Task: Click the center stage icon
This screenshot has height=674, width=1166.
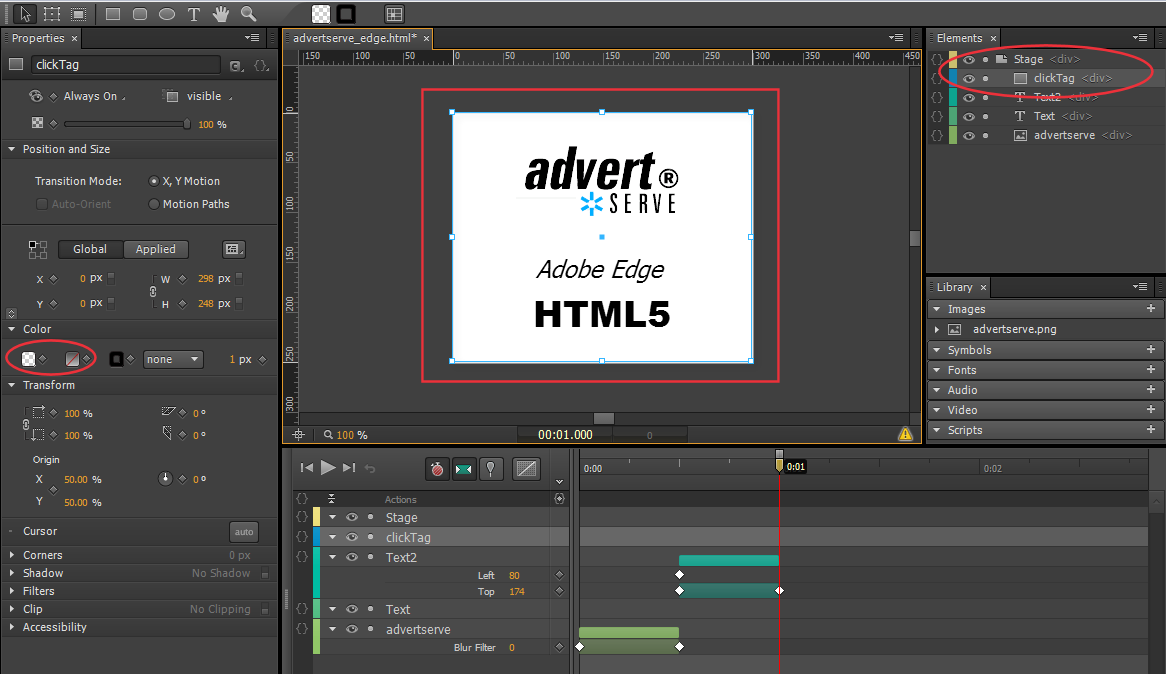Action: (298, 434)
